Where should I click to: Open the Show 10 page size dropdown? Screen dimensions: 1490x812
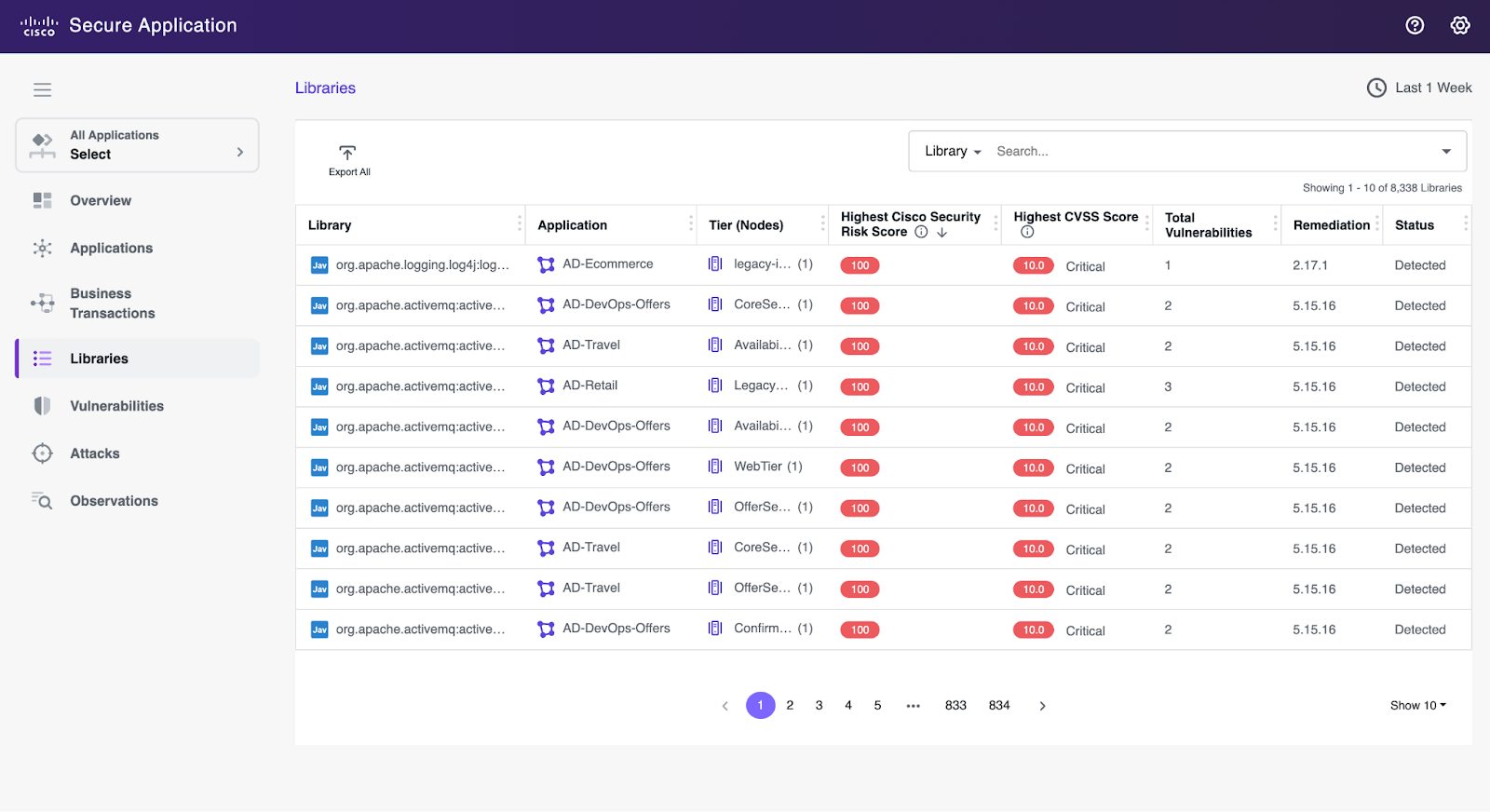click(x=1418, y=705)
